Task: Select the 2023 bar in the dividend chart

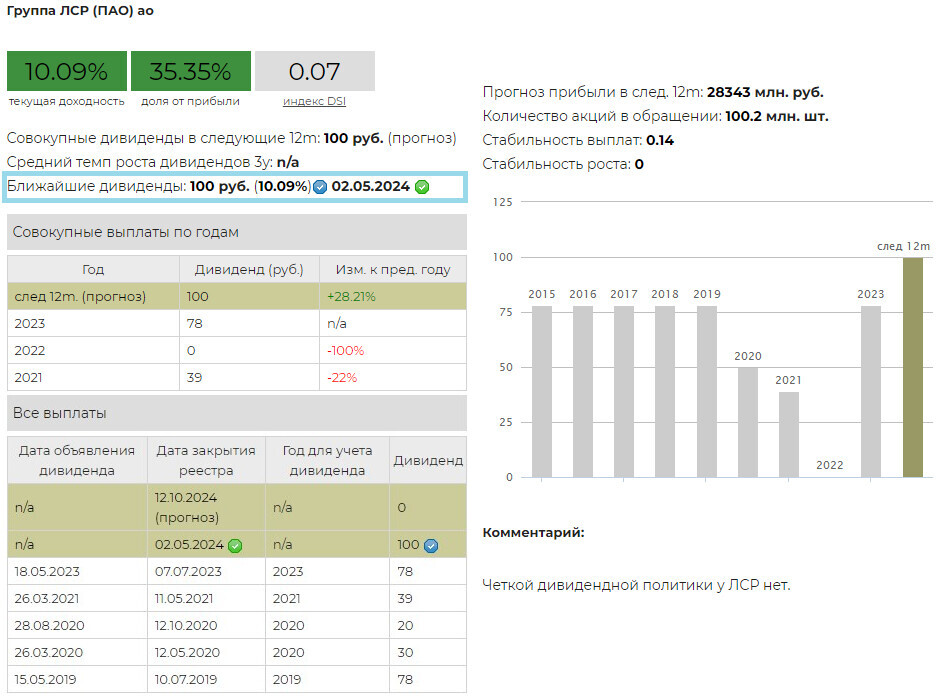Action: [871, 391]
